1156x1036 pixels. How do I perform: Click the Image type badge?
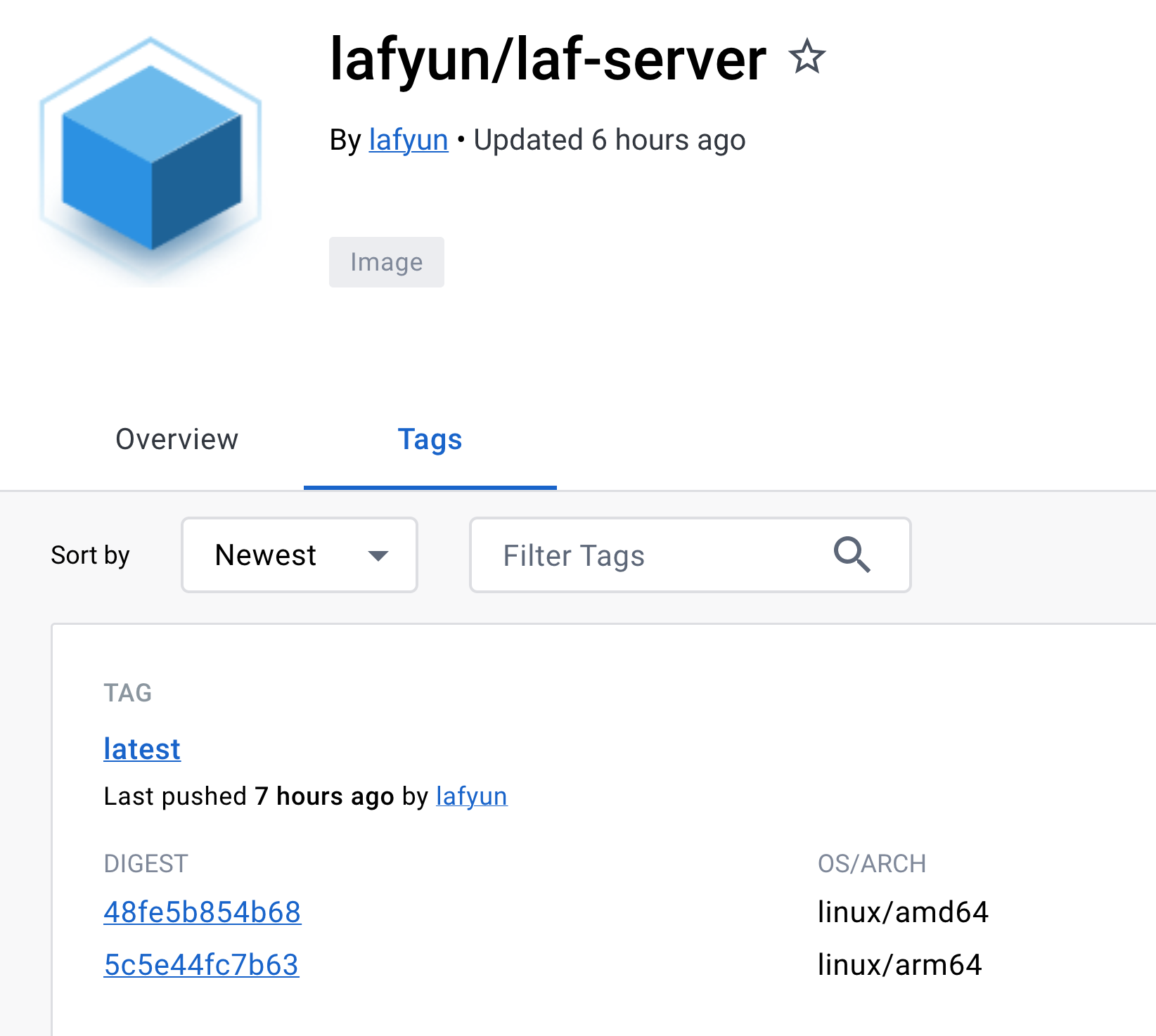[x=386, y=261]
